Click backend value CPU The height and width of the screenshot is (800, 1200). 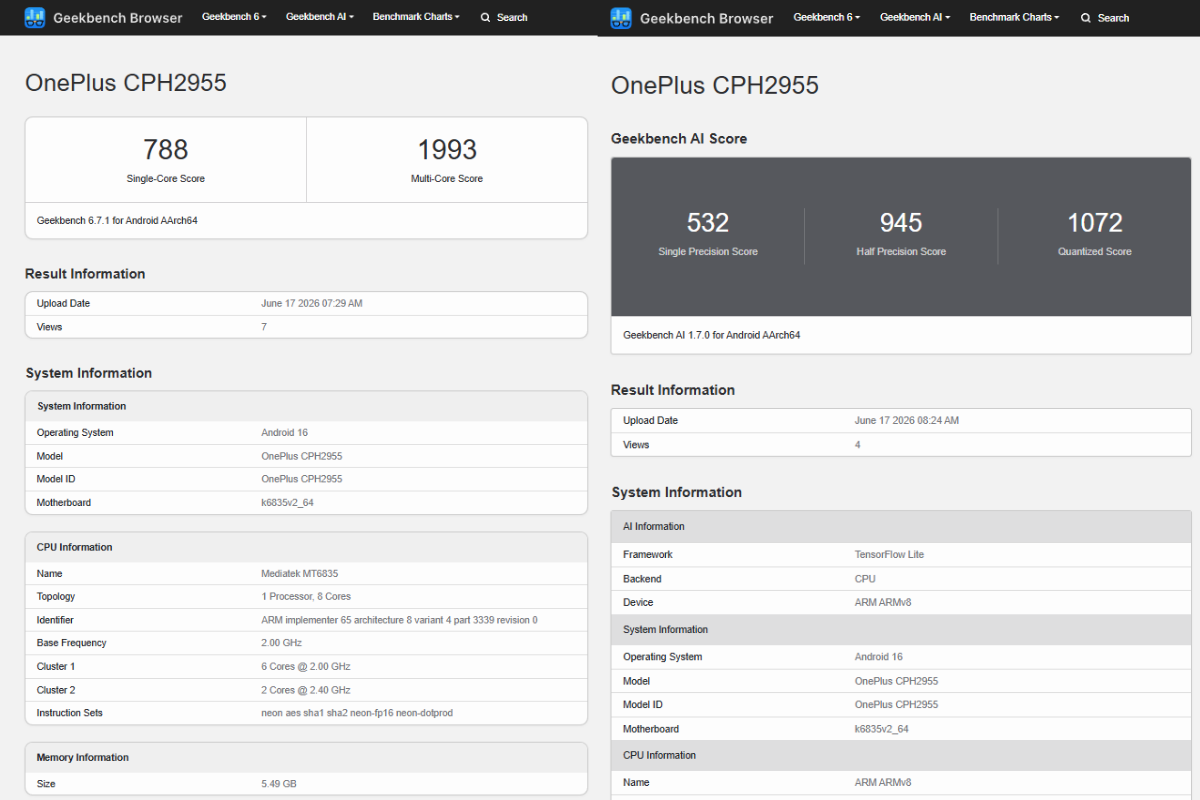click(865, 579)
